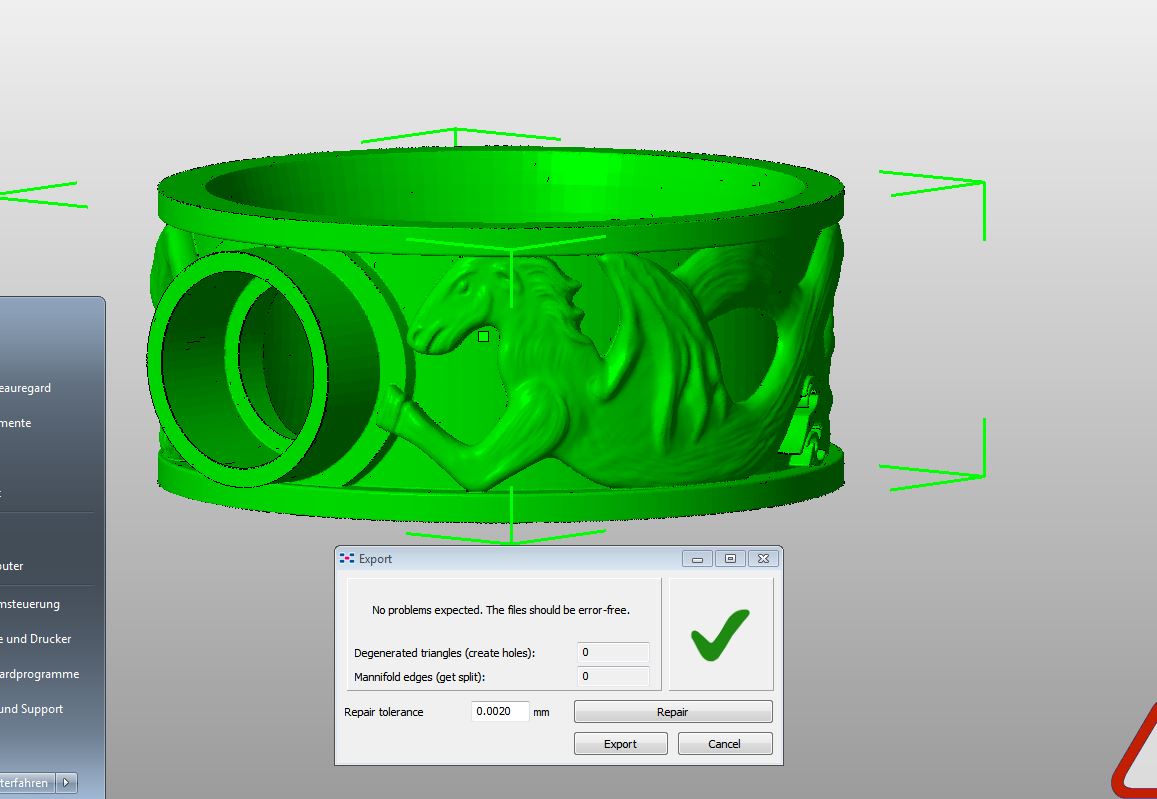The height and width of the screenshot is (799, 1157).
Task: Open Hilfe und Support entry
Action: click(32, 709)
